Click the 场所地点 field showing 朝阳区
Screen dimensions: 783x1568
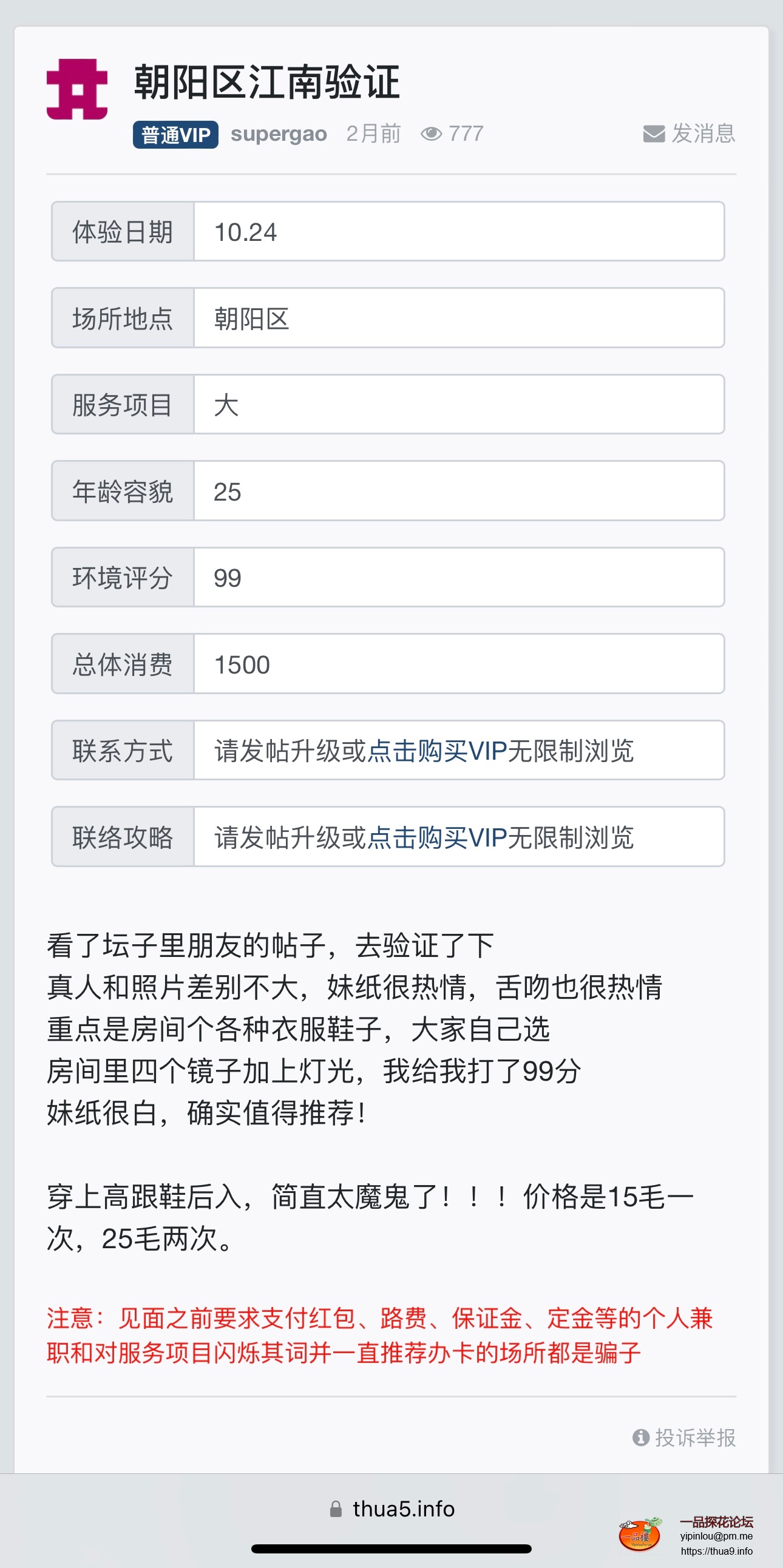click(x=458, y=319)
